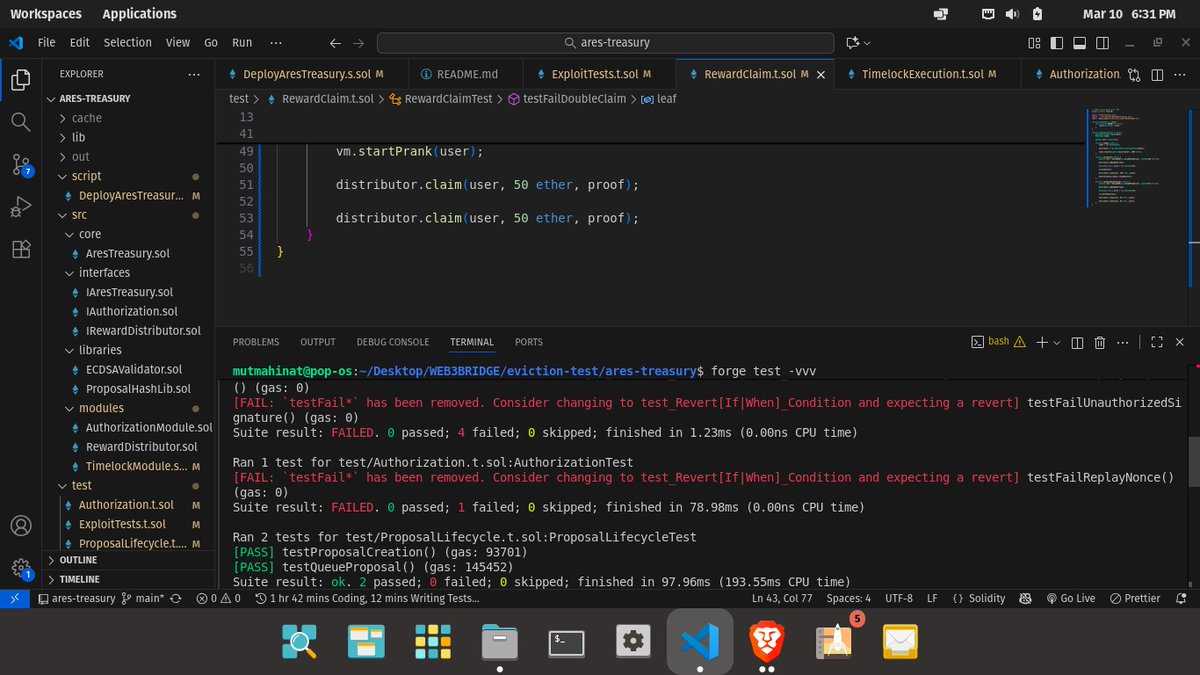Image resolution: width=1200 pixels, height=675 pixels.
Task: Maximize the terminal panel size
Action: tap(1157, 342)
